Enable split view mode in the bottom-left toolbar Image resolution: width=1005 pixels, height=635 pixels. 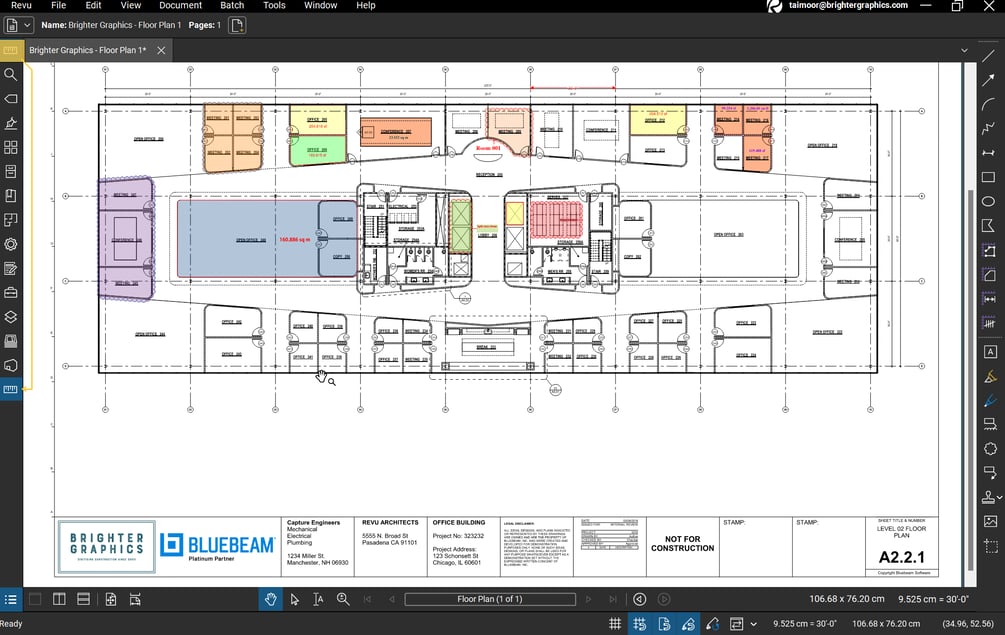(57, 599)
